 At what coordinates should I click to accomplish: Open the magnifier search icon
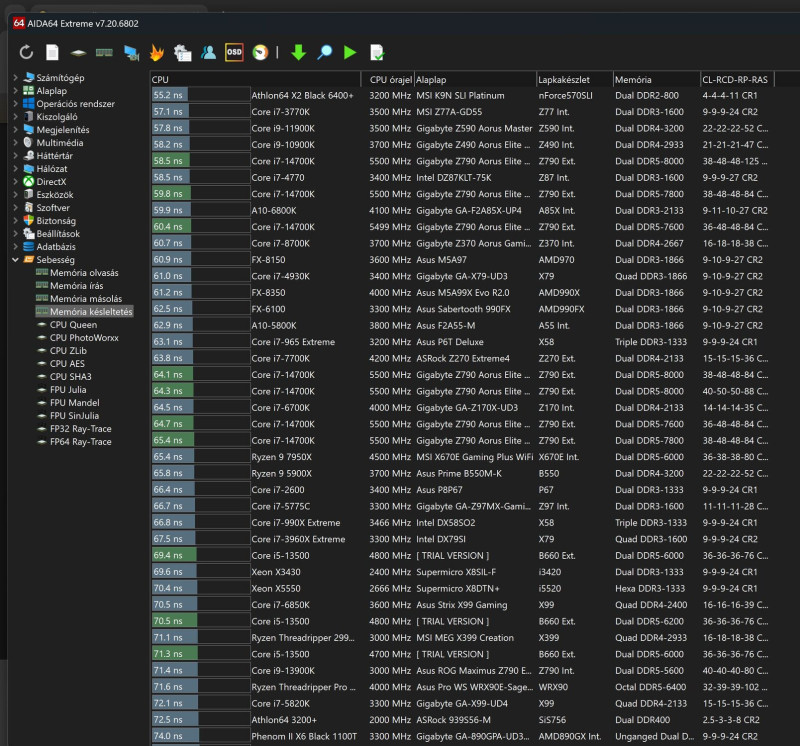pos(324,52)
